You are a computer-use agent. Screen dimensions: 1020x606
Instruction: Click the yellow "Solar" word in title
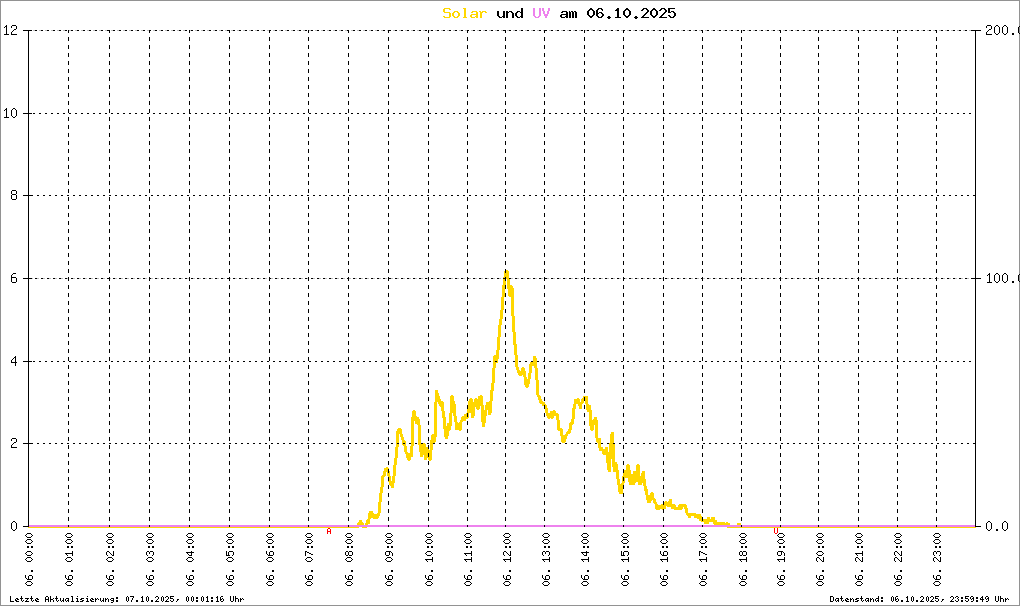coord(464,13)
